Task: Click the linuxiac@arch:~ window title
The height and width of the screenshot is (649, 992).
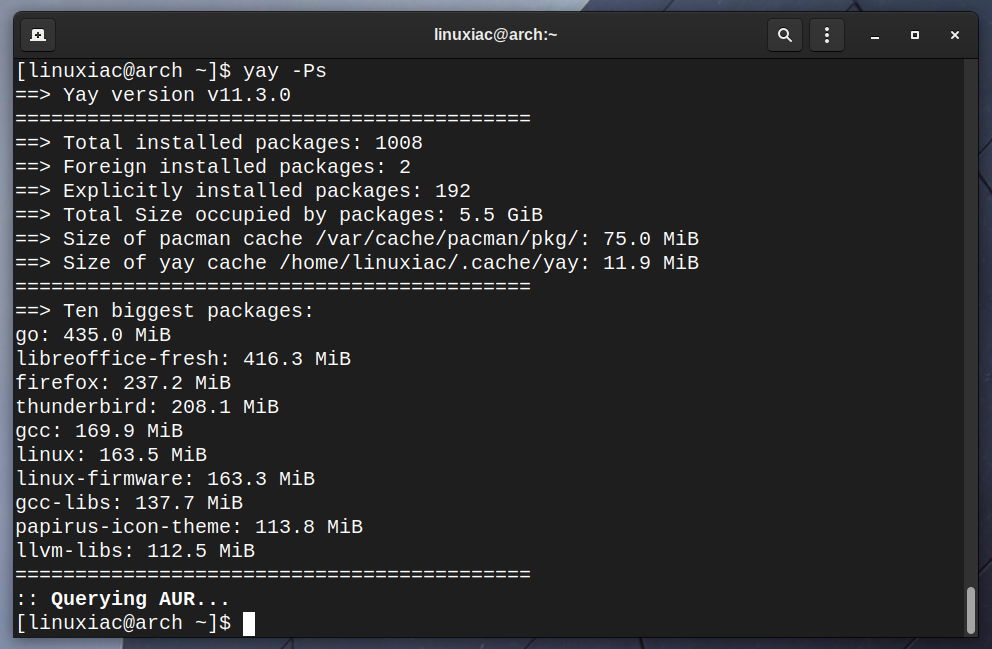Action: click(x=495, y=35)
